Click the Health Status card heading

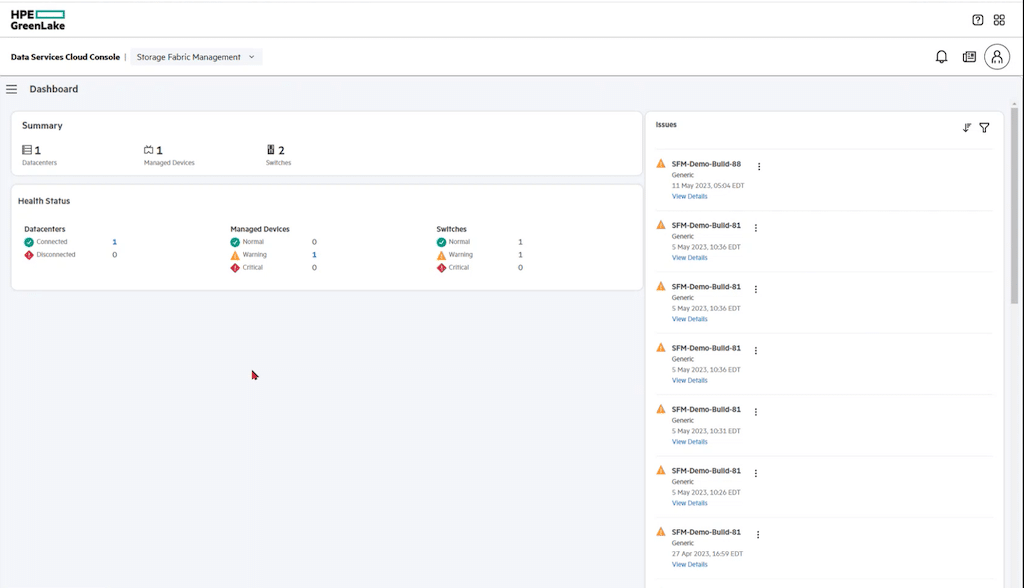tap(44, 201)
